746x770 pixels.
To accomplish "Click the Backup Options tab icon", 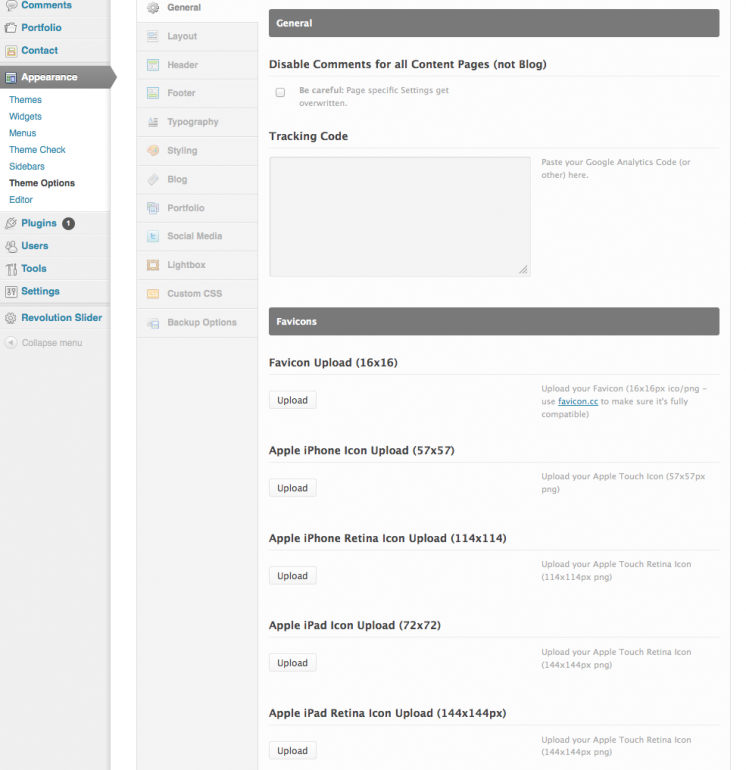I will pyautogui.click(x=153, y=323).
